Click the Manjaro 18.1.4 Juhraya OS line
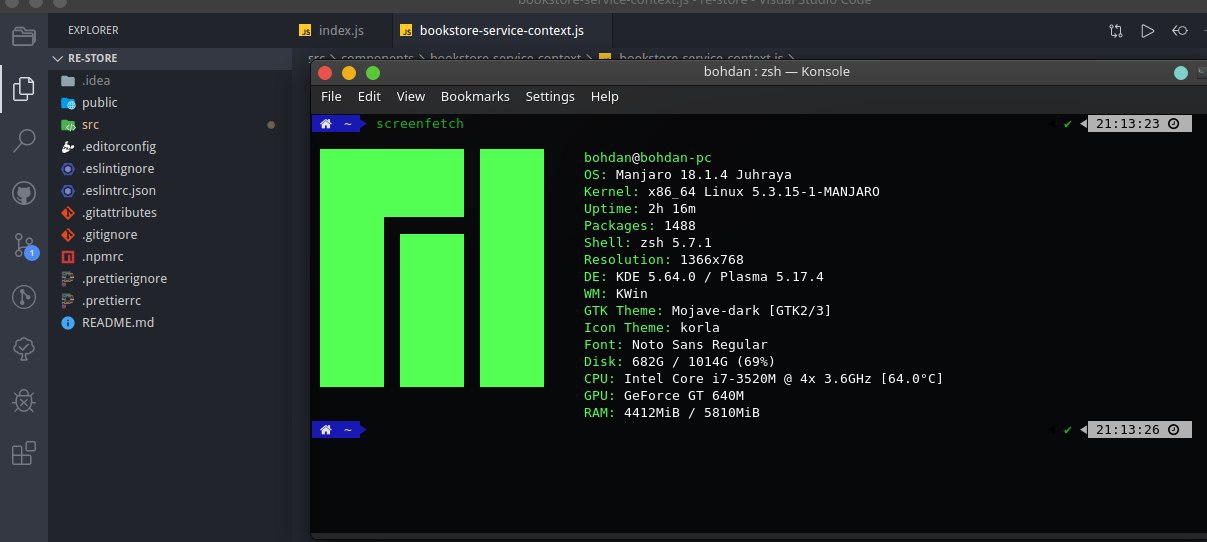Image resolution: width=1207 pixels, height=542 pixels. point(688,174)
